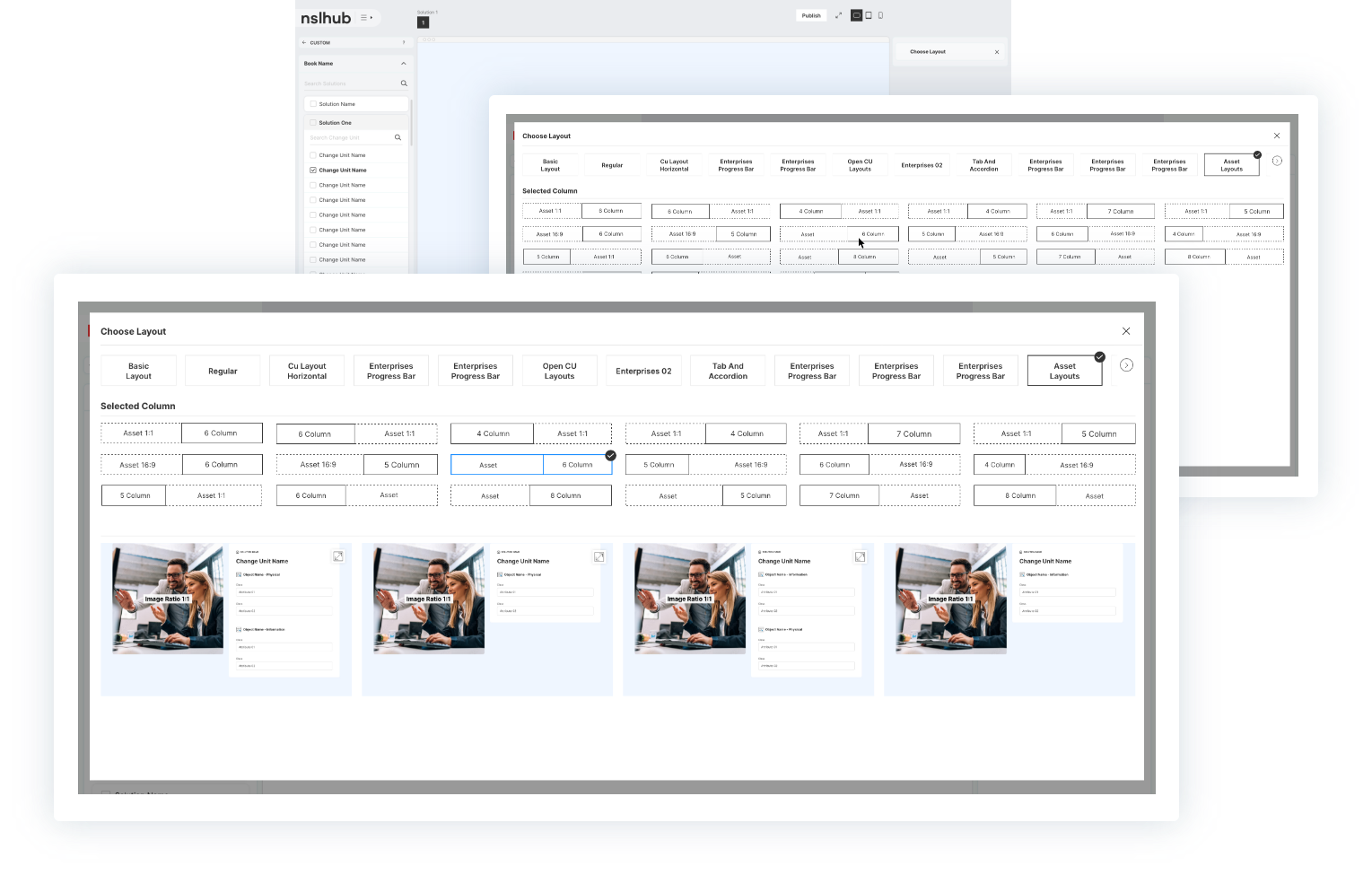Collapse the Book Name section chevron
Viewport: 1372px width, 875px height.
coord(403,64)
